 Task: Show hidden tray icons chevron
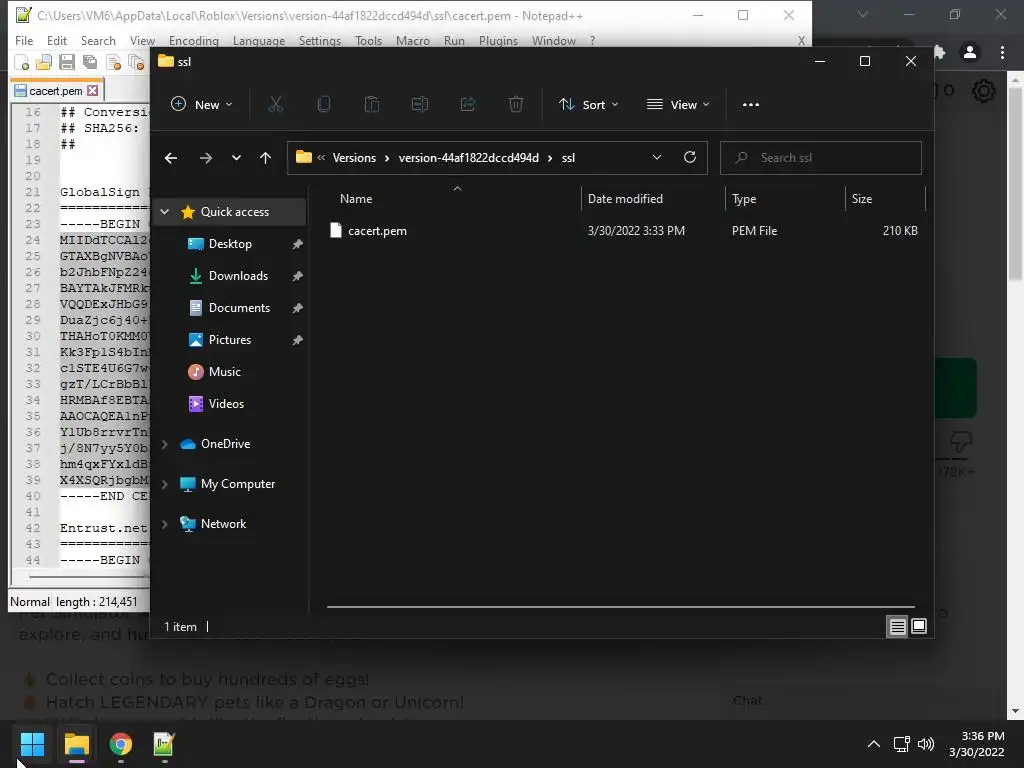click(874, 744)
